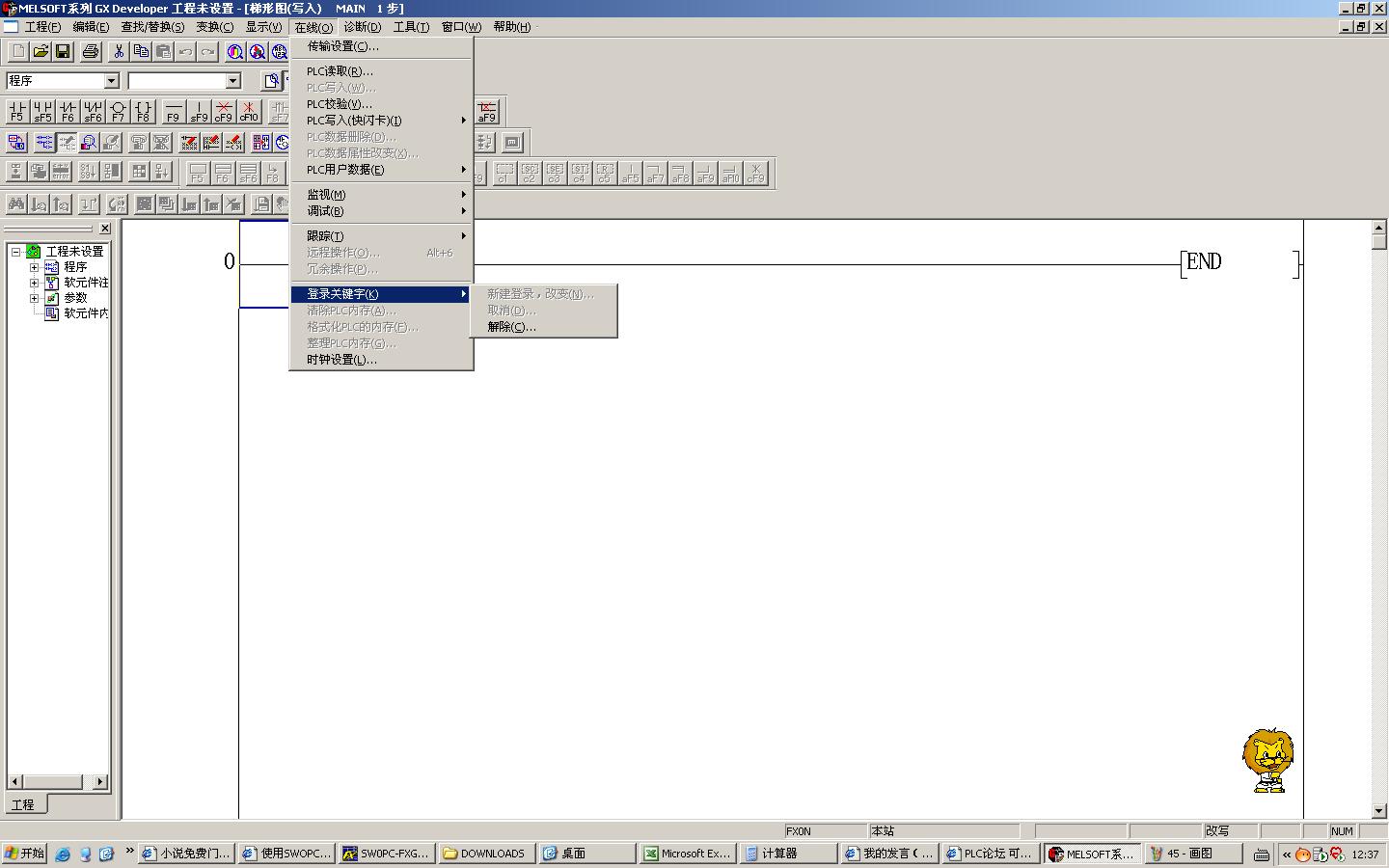Delete horizontal line cF9
This screenshot has height=868, width=1389.
[x=224, y=112]
